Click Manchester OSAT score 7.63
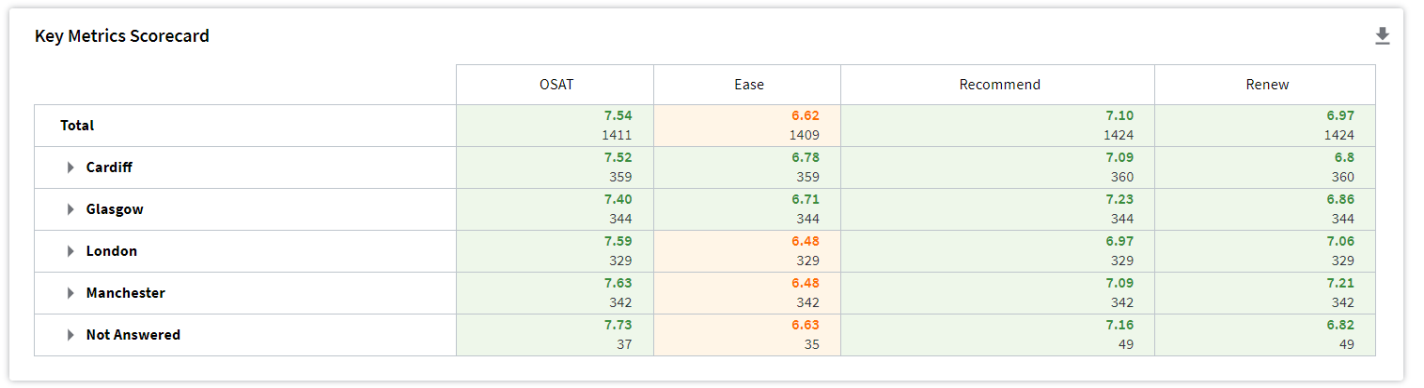The height and width of the screenshot is (388, 1424). pos(618,284)
